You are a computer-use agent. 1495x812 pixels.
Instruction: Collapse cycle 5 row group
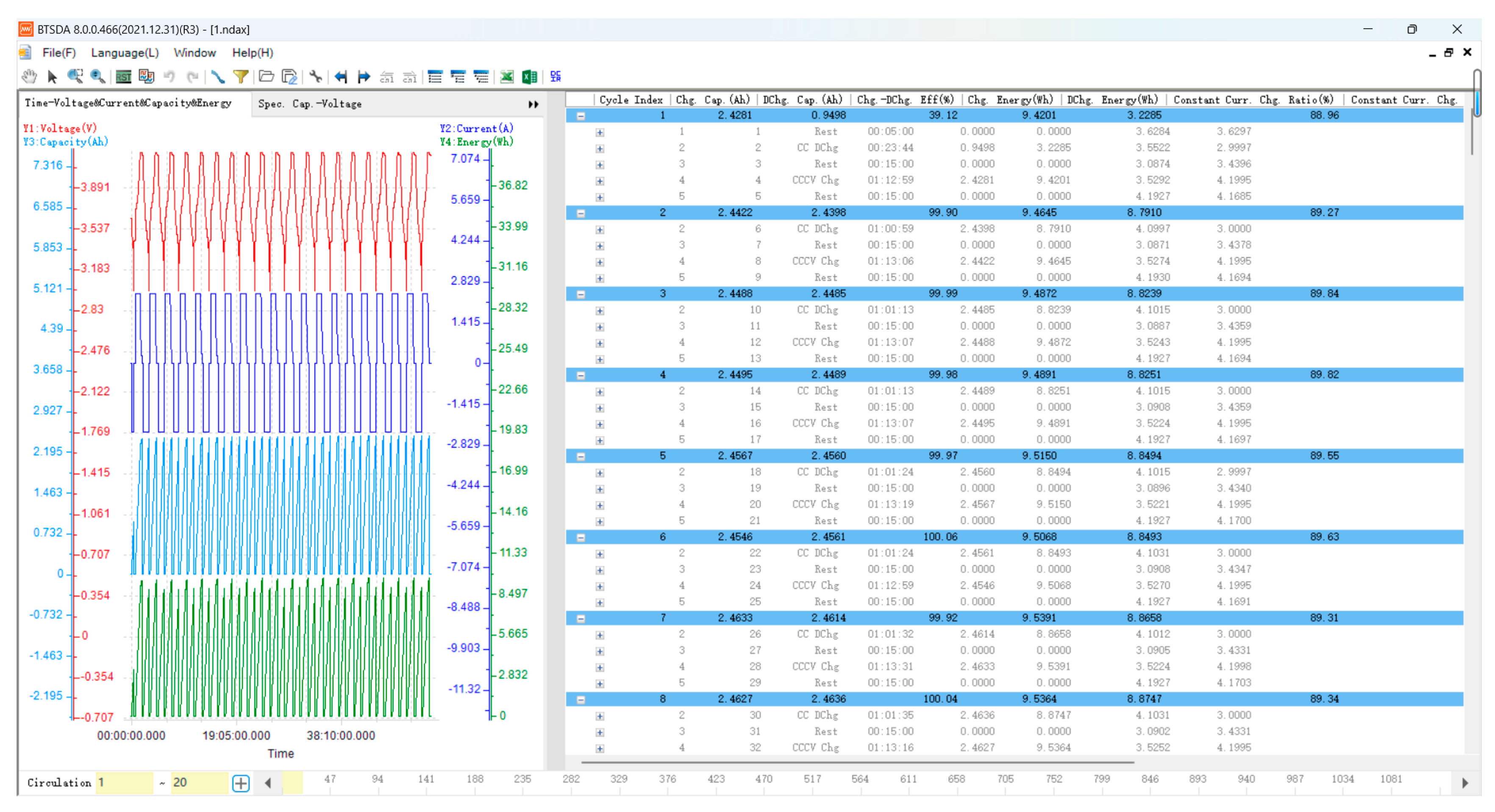click(581, 457)
